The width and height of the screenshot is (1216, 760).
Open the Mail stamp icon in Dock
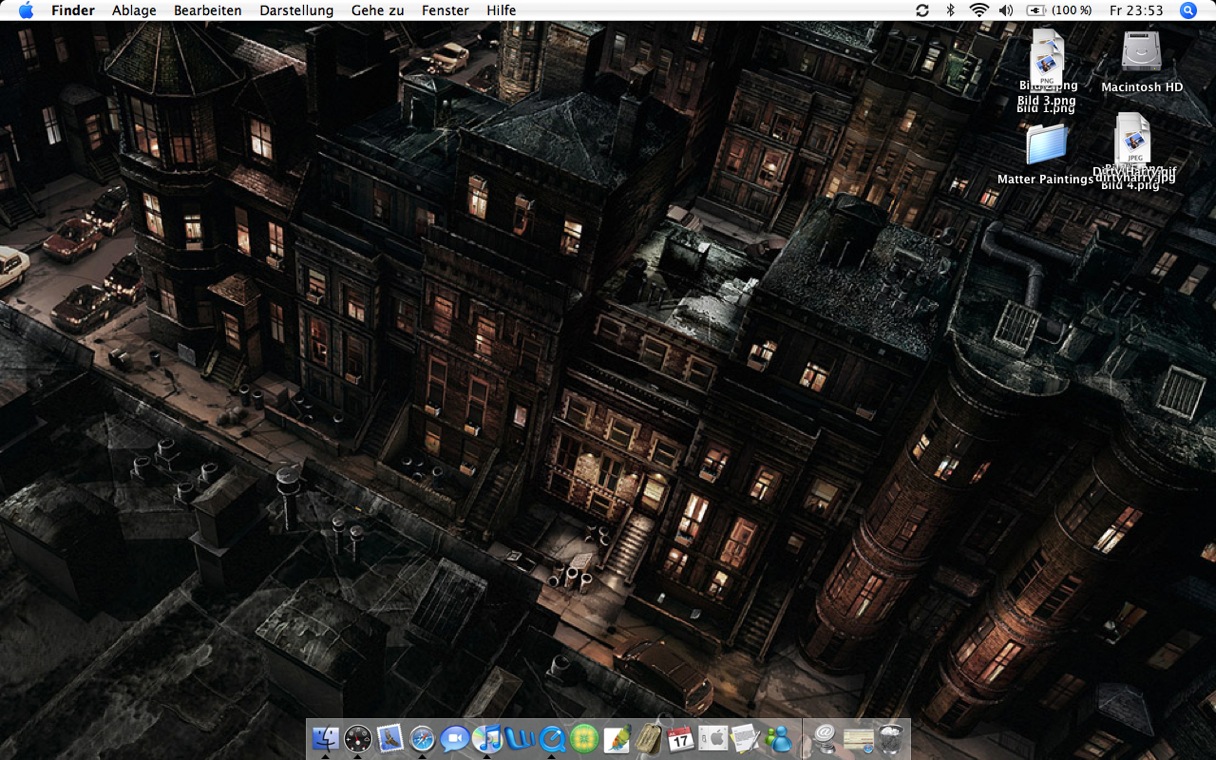(x=390, y=738)
